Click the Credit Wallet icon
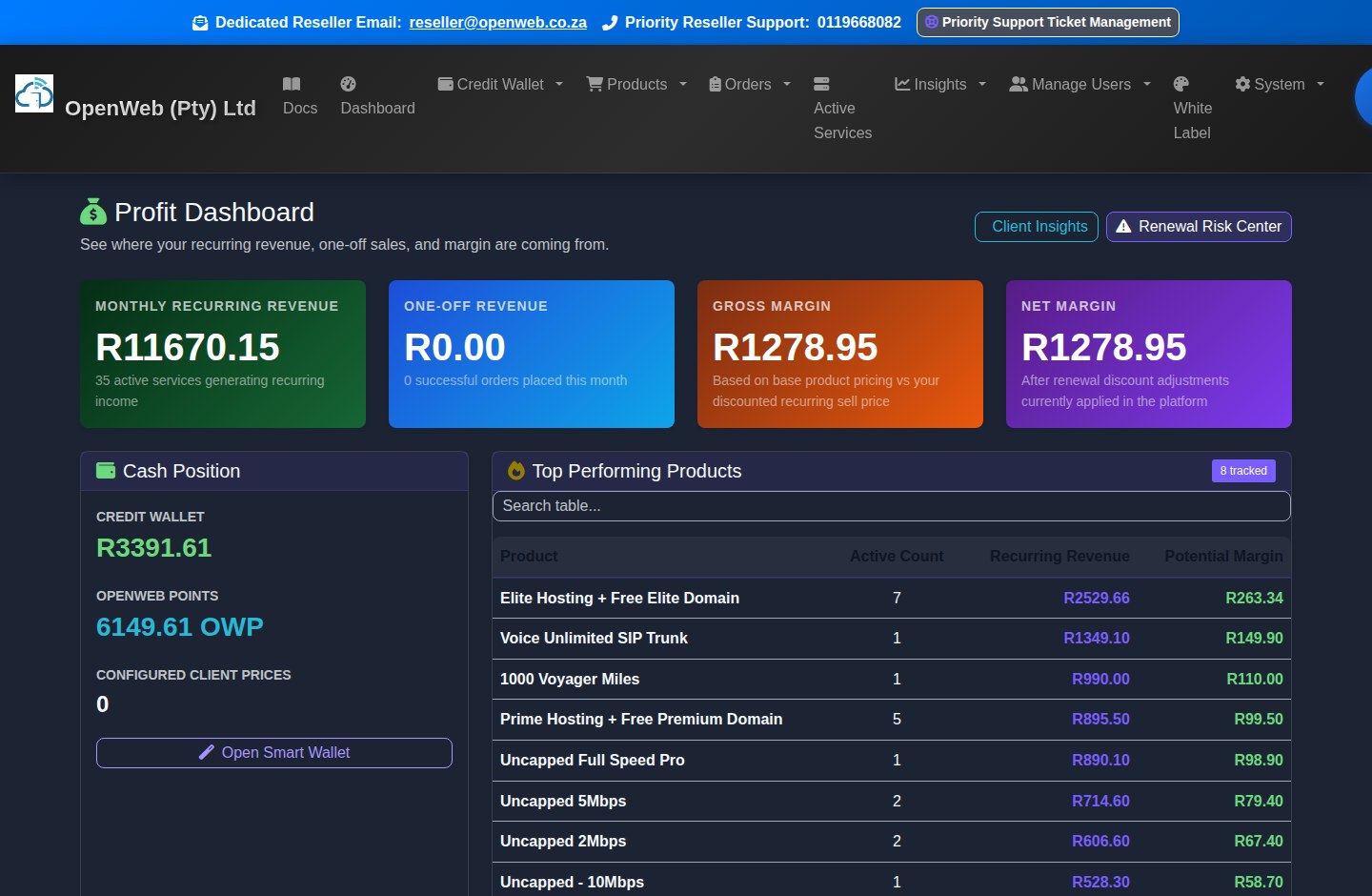The image size is (1372, 896). tap(445, 84)
